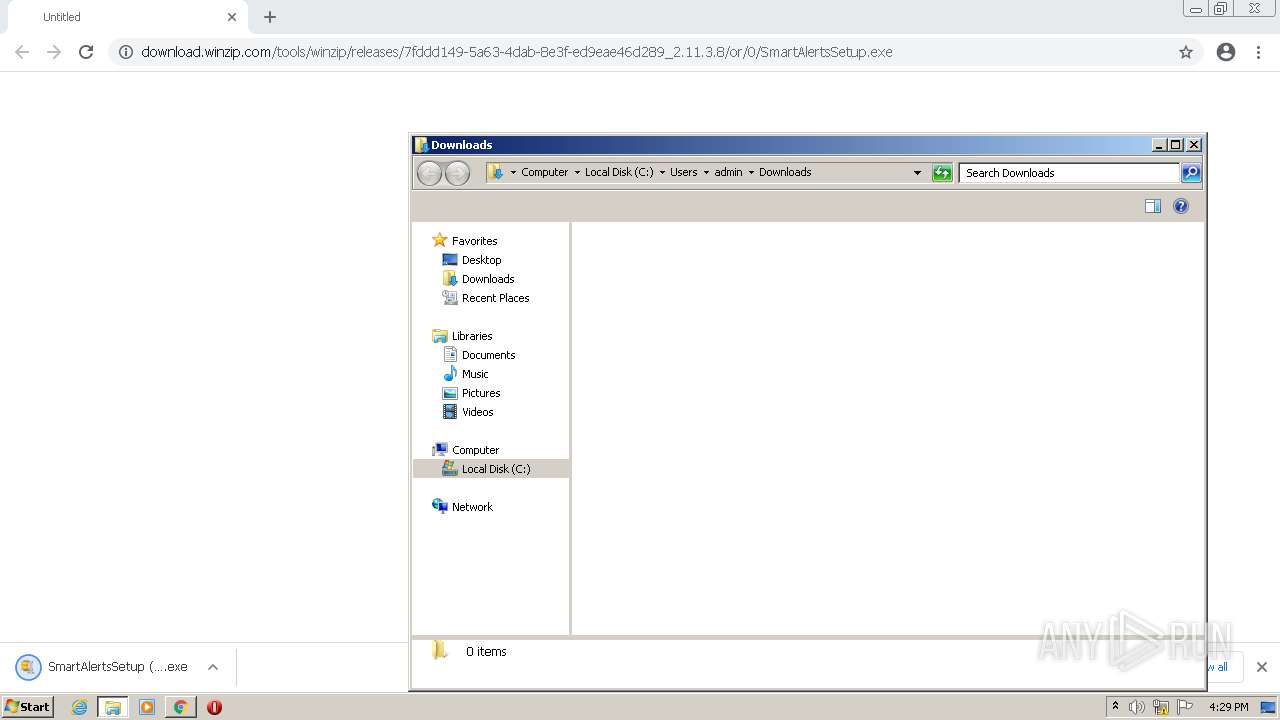The image size is (1280, 720).
Task: Expand dropdown arrow after Local Disk breadcrumb
Action: click(x=662, y=172)
